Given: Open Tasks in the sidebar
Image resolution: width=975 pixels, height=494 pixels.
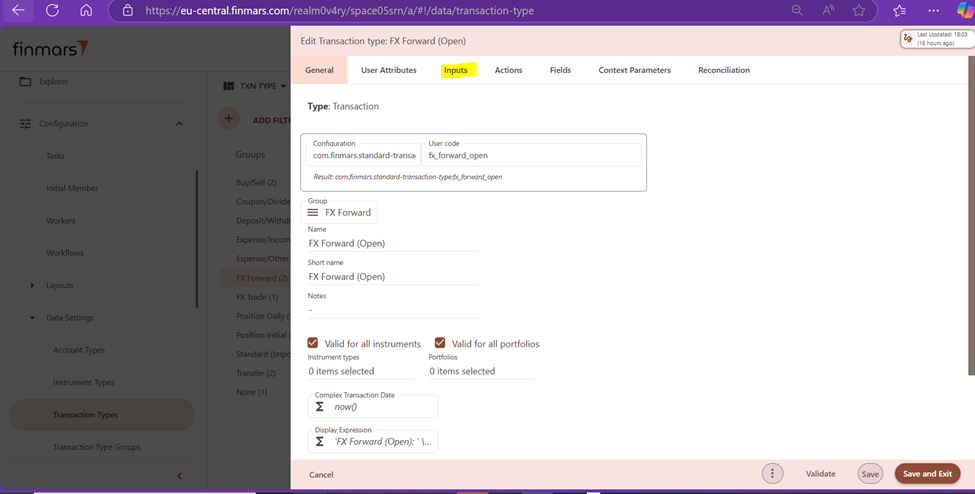Looking at the screenshot, I should [55, 156].
